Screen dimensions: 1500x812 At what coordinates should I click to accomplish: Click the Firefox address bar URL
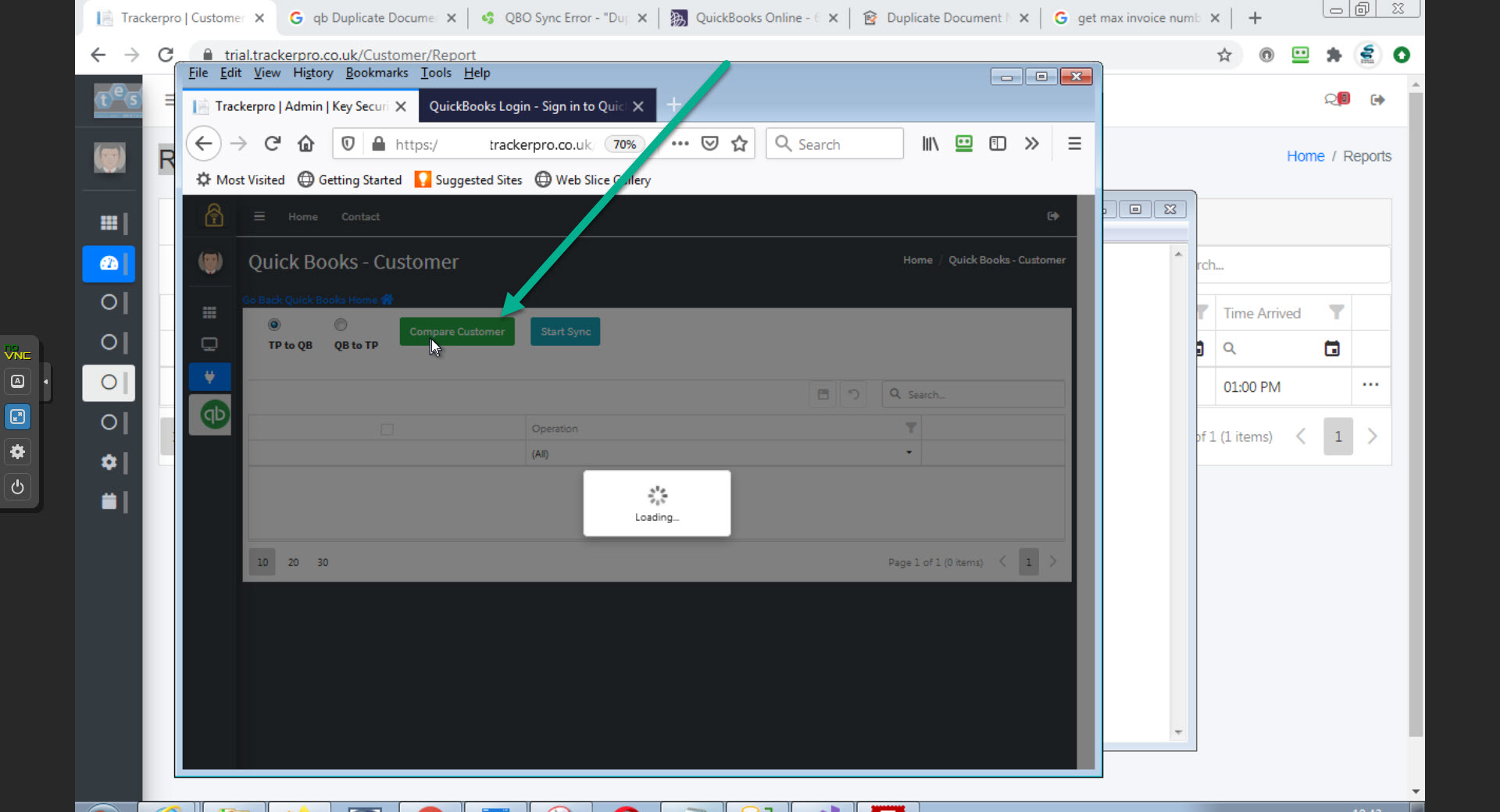point(492,144)
